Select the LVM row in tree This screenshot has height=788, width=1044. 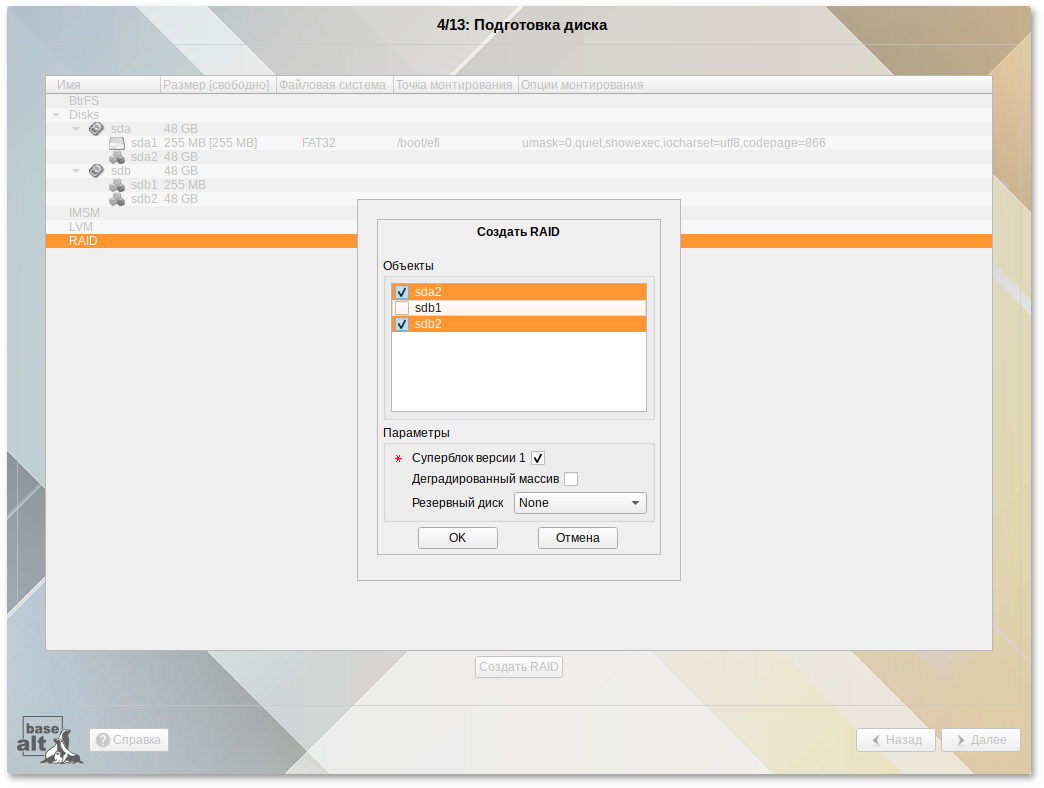(x=81, y=227)
